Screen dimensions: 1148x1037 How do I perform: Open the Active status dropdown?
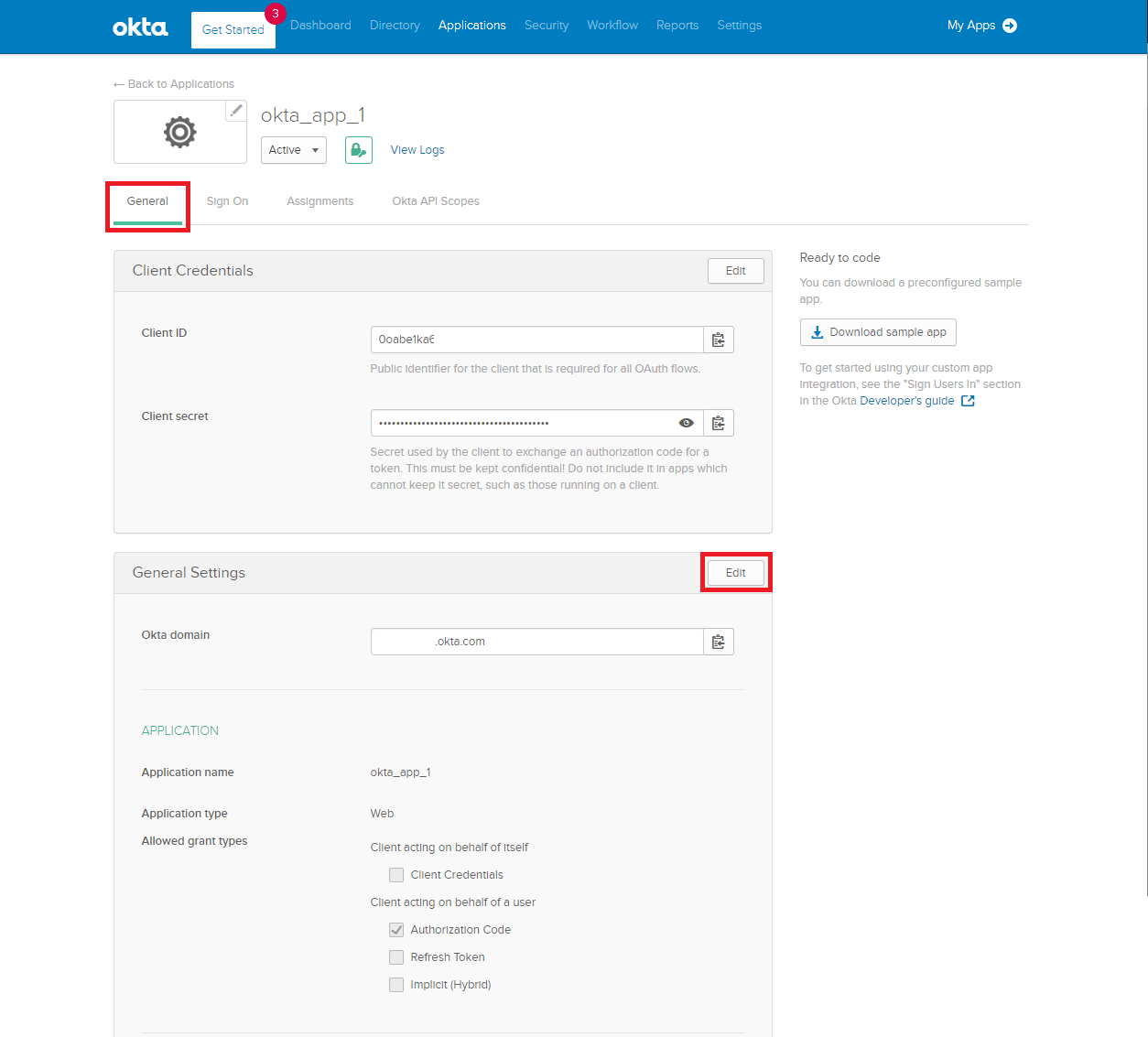coord(294,150)
